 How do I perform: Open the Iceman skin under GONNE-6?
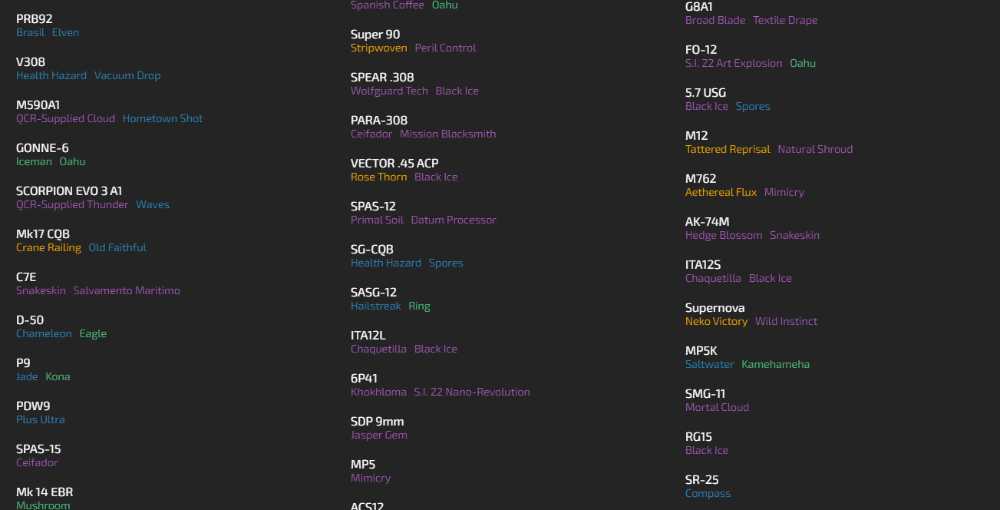(34, 161)
